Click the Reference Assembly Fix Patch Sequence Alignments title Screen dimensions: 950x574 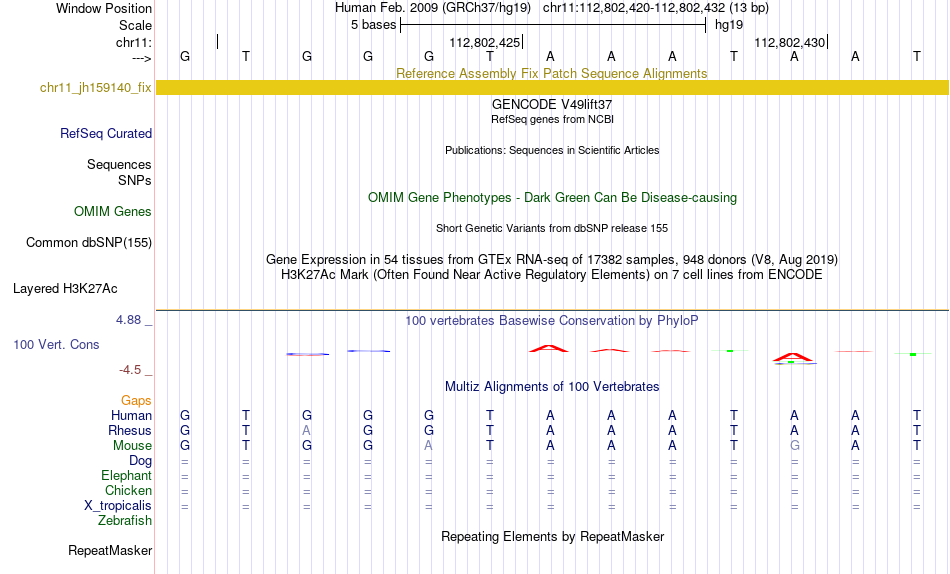tap(551, 73)
